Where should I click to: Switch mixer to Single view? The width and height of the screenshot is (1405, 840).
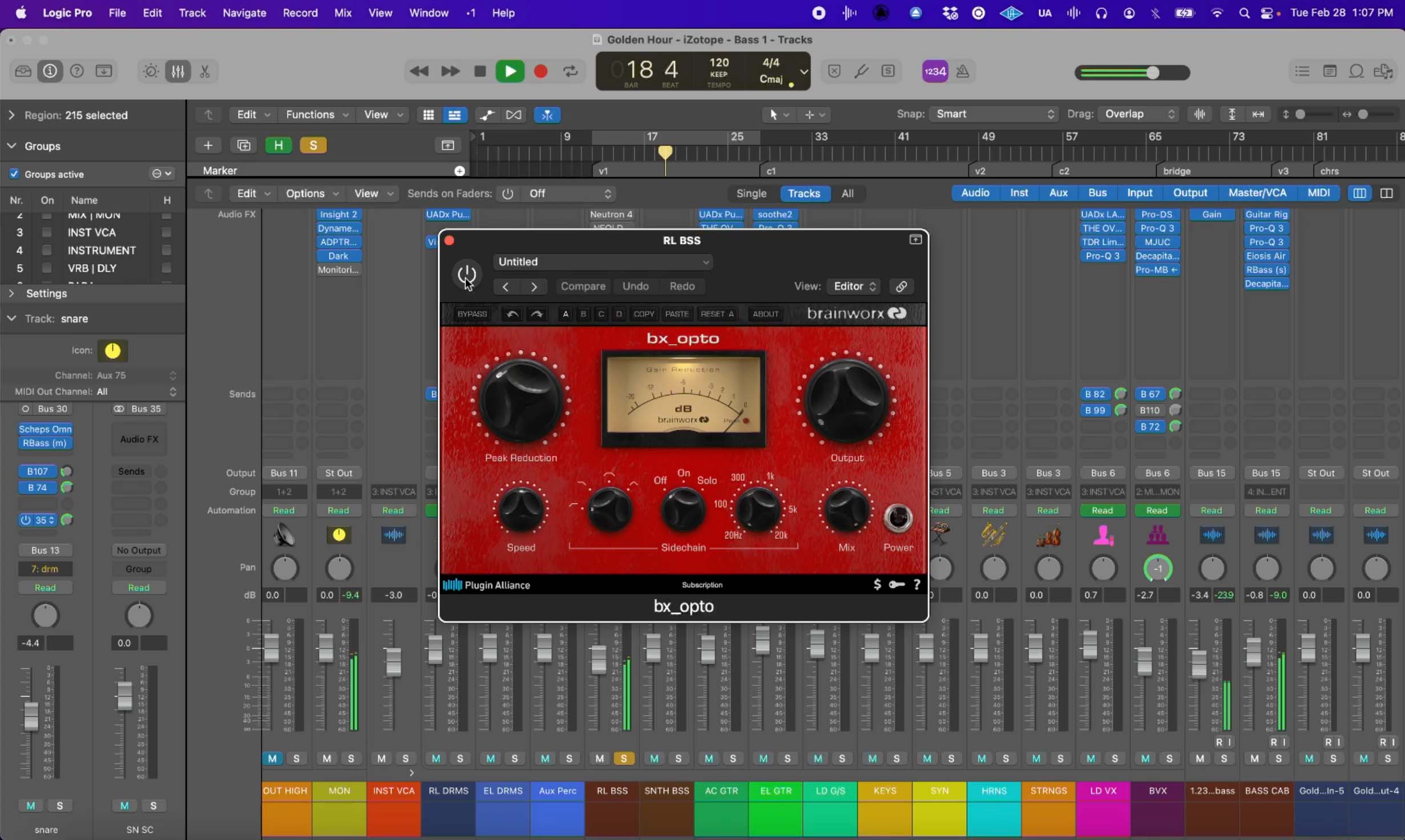[751, 193]
